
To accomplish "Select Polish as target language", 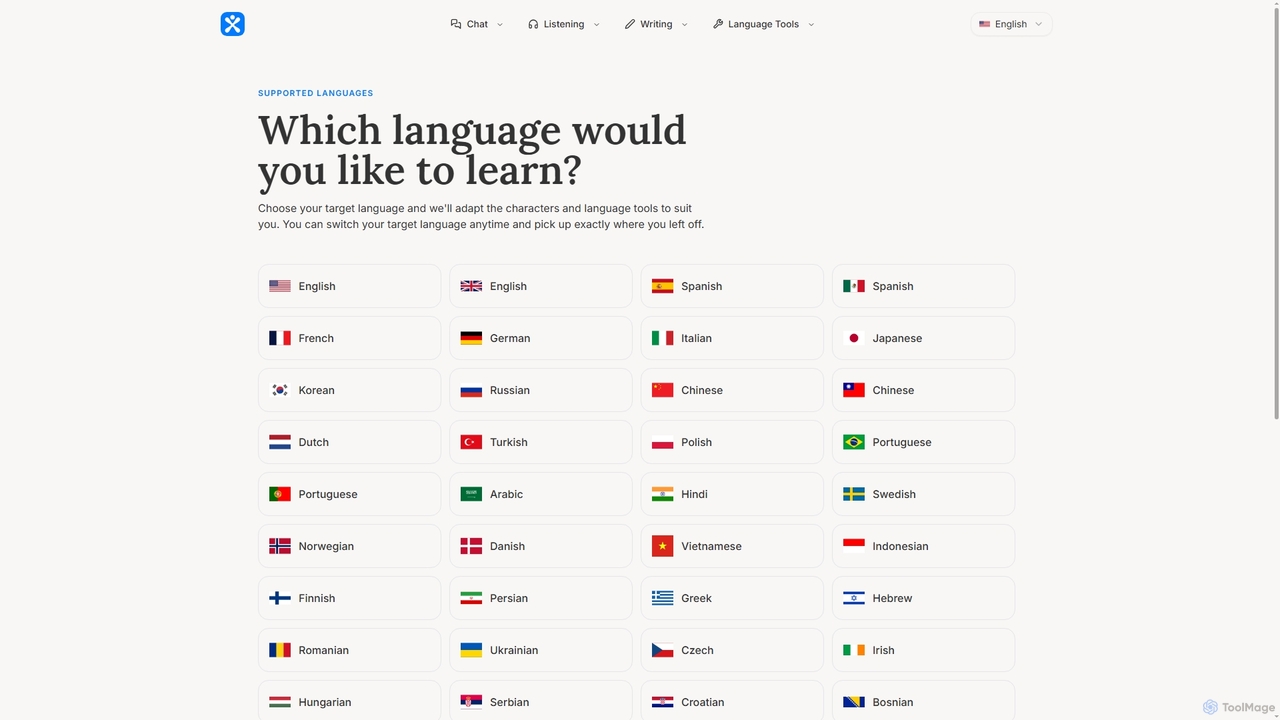I will click(732, 442).
